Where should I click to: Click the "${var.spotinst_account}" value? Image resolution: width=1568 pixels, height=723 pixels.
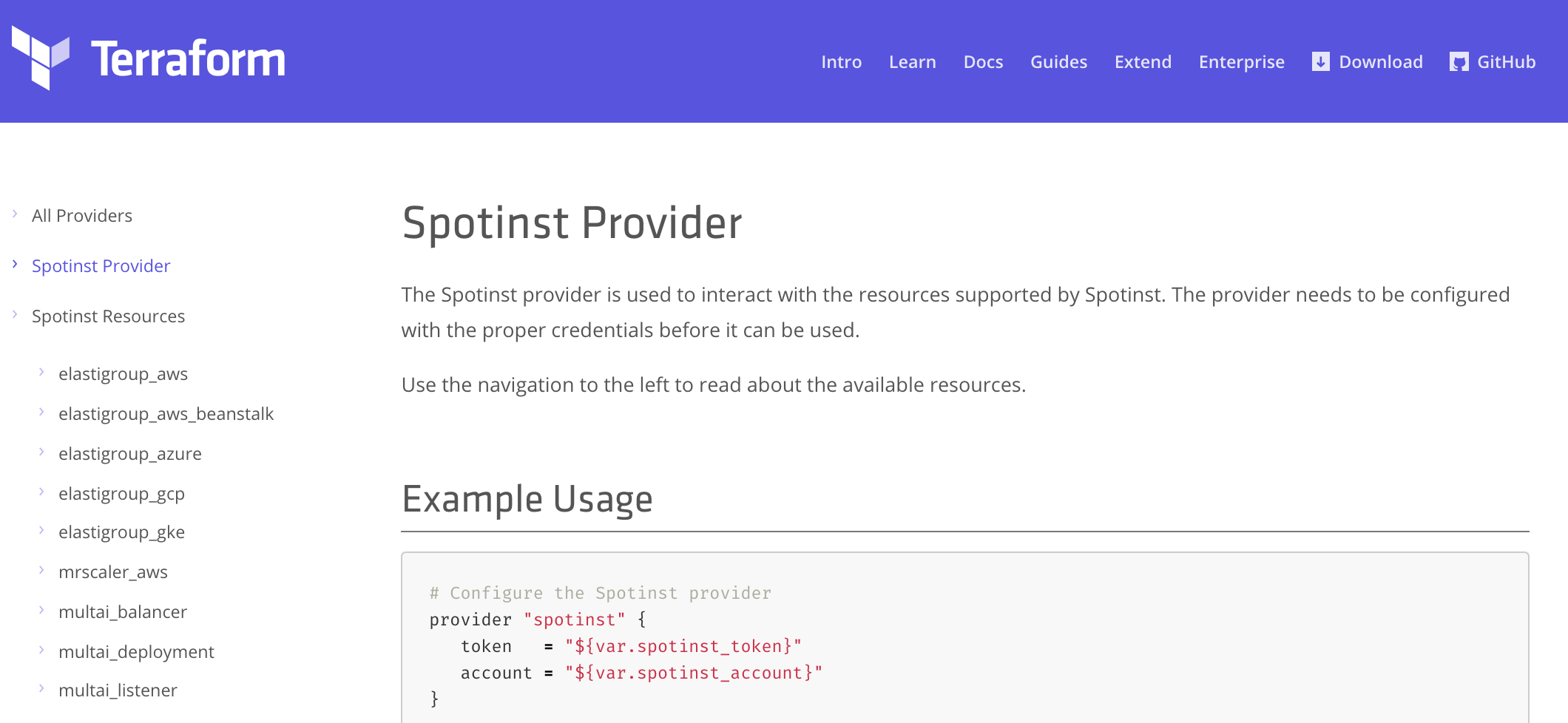click(x=694, y=673)
